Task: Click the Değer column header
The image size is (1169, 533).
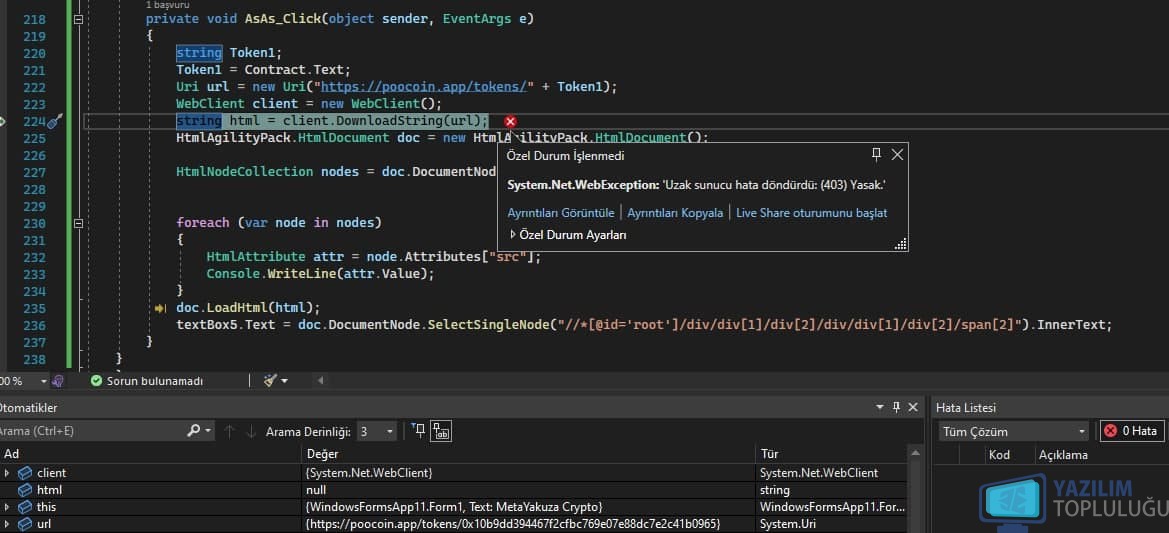Action: (529, 454)
